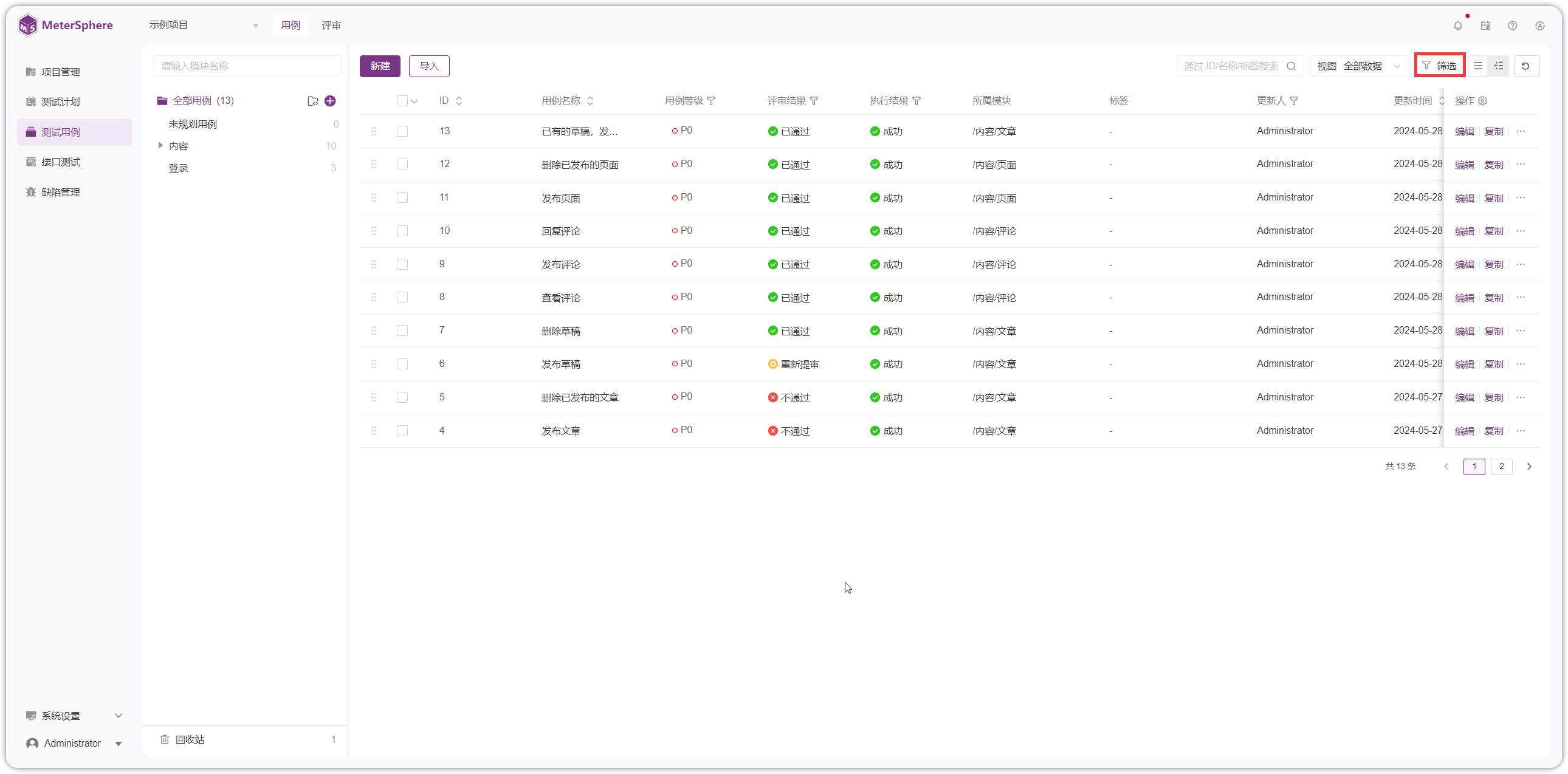This screenshot has width=1568, height=774.
Task: Refresh the case table
Action: 1526,66
